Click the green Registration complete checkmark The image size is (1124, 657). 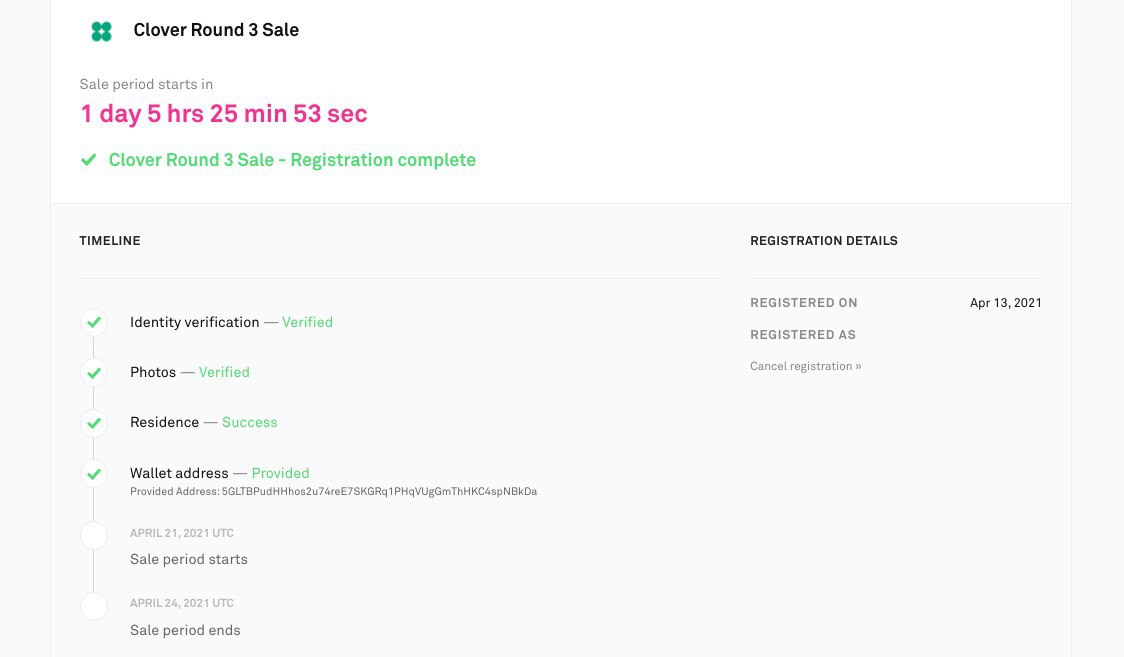pos(88,160)
